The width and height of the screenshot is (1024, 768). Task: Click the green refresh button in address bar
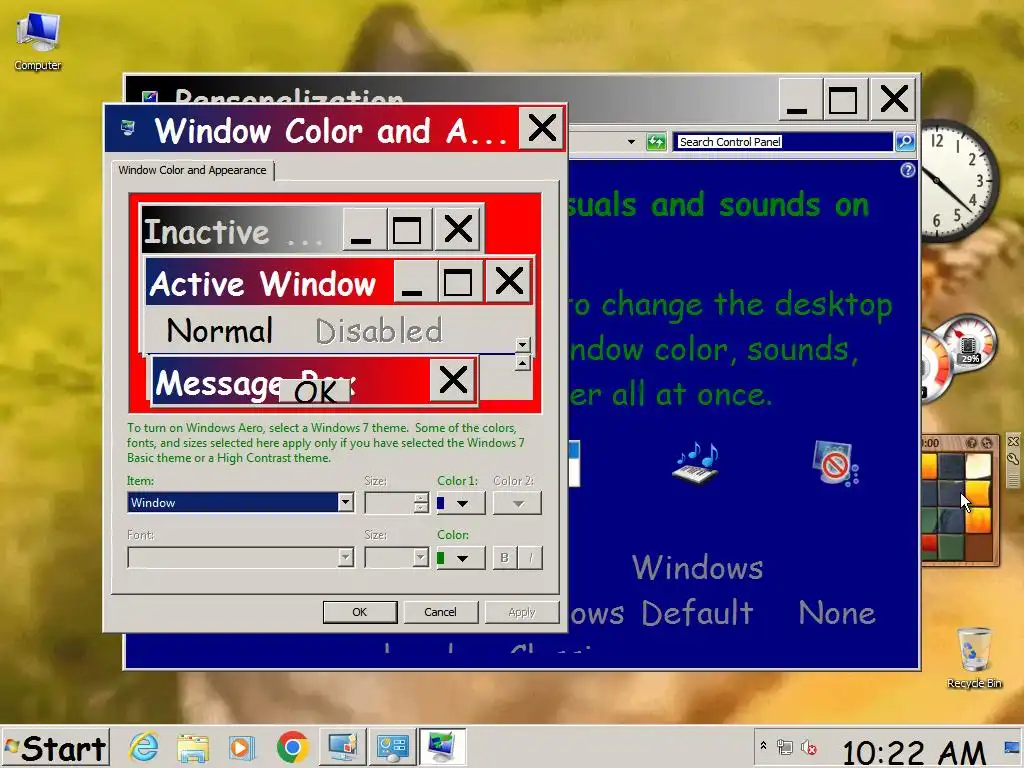pos(656,142)
